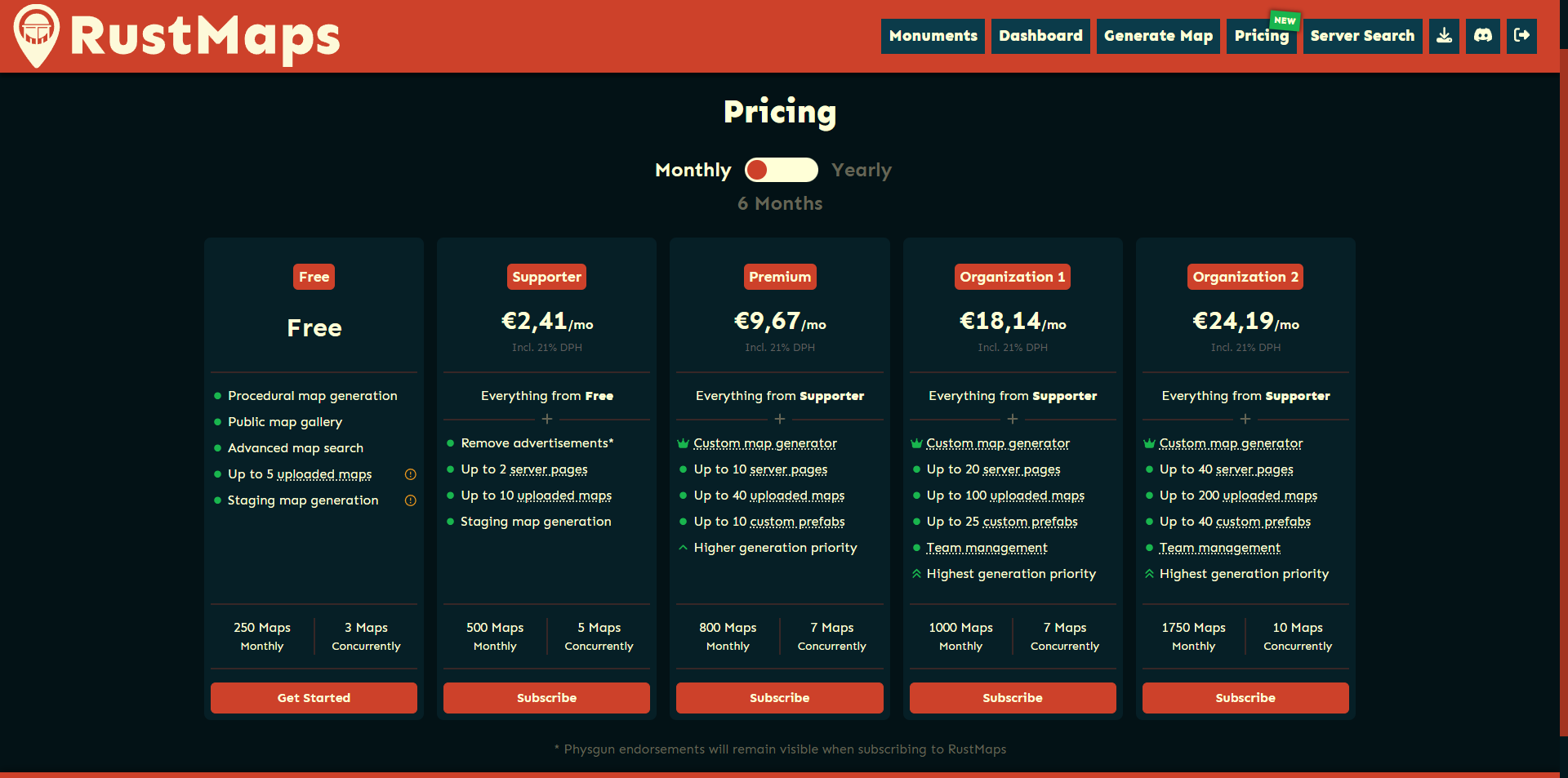
Task: Click info icon beside uploaded maps
Action: click(x=411, y=474)
